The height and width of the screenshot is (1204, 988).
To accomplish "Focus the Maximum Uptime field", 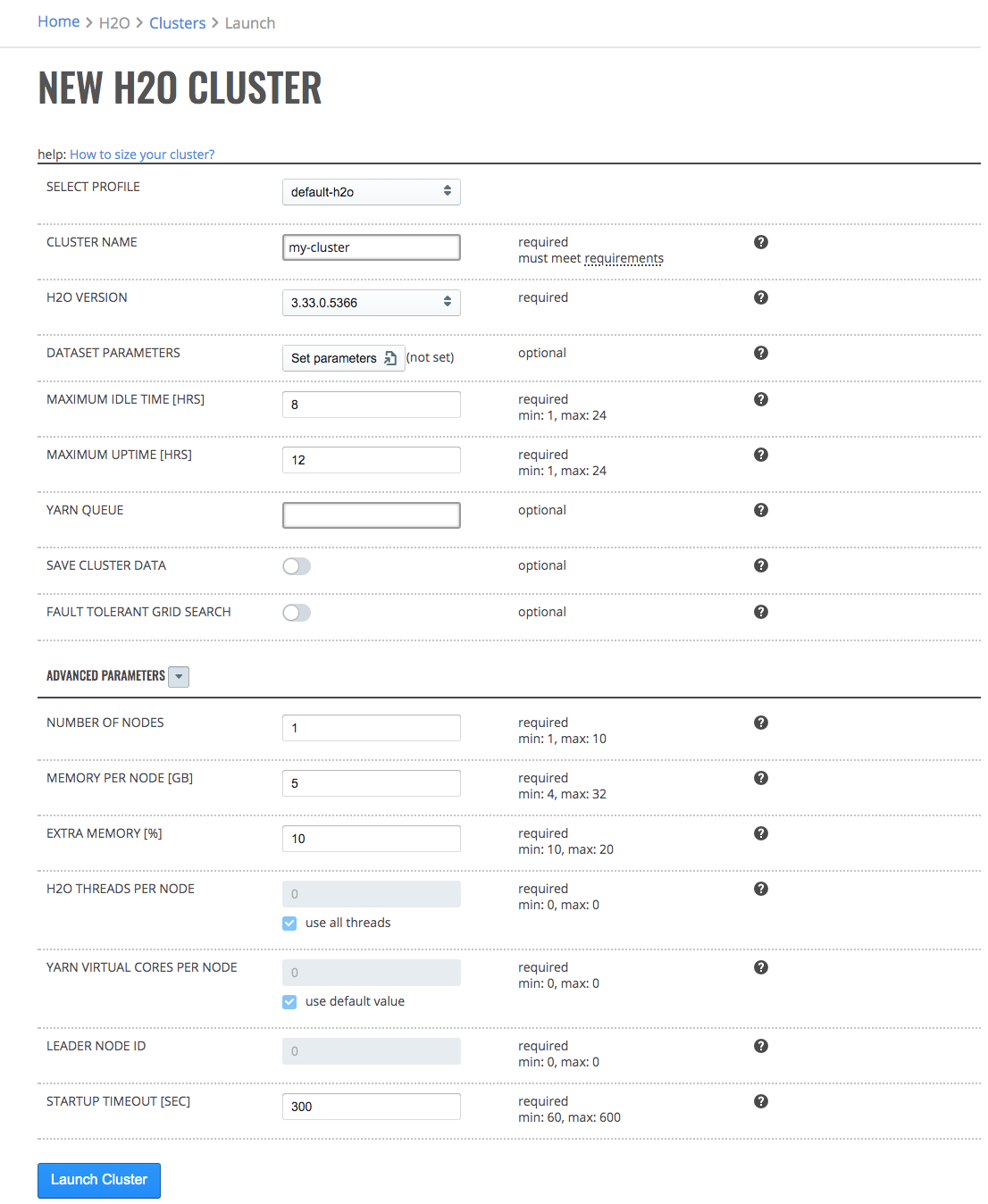I will click(x=372, y=460).
